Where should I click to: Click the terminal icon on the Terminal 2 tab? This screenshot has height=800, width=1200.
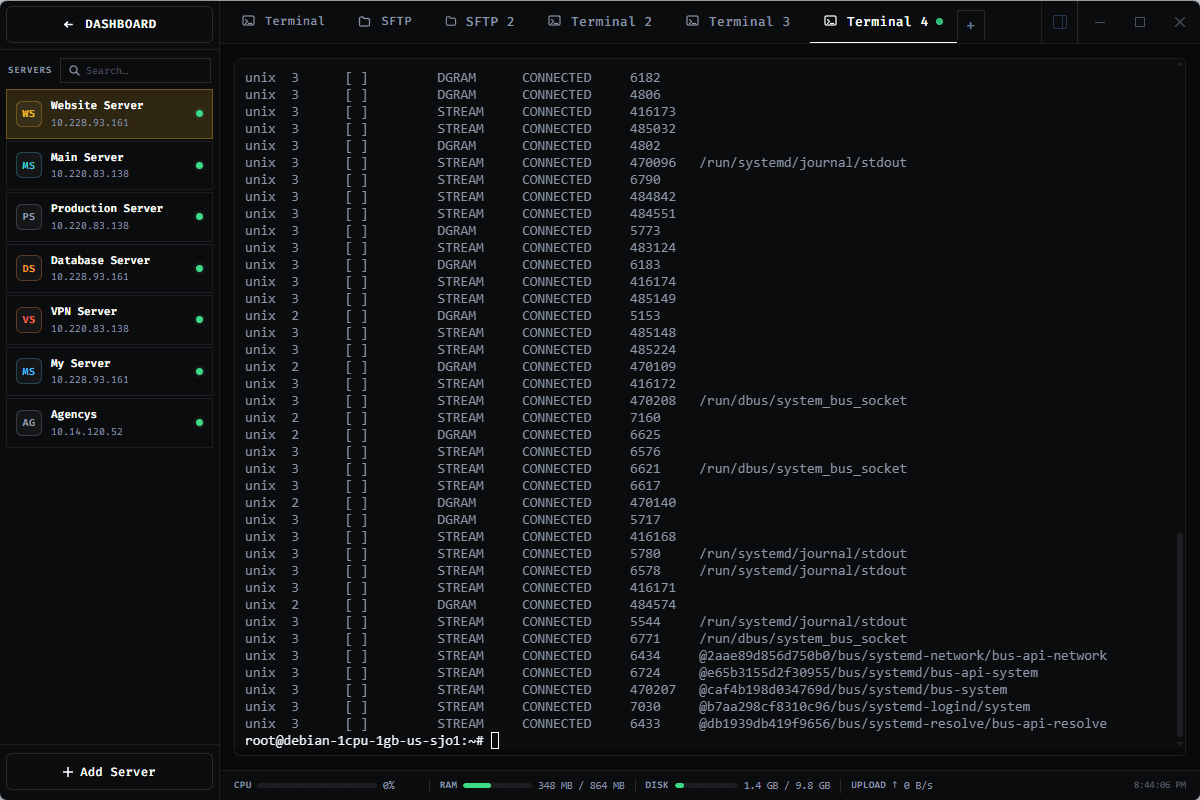(554, 21)
